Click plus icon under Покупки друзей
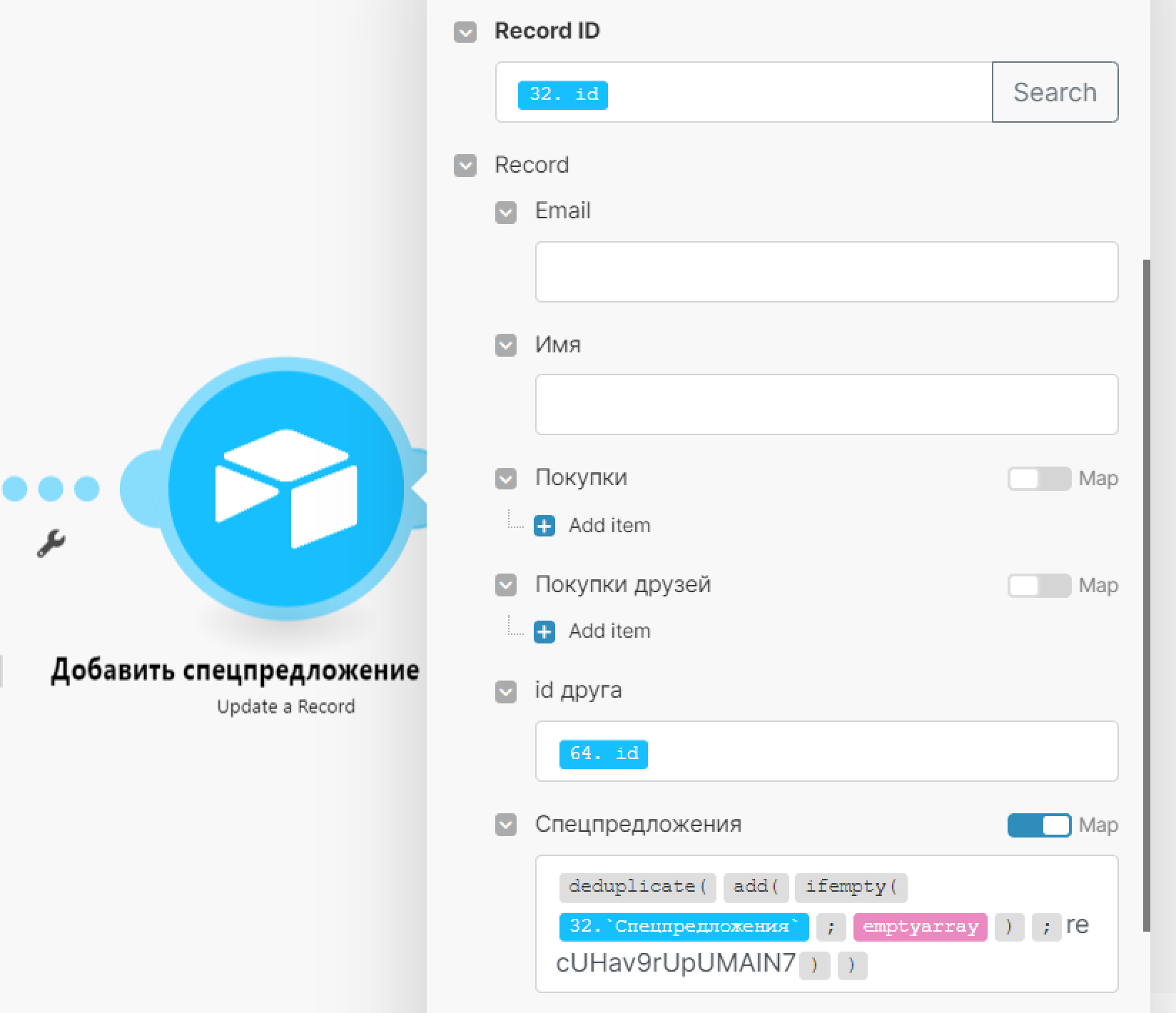Image resolution: width=1176 pixels, height=1013 pixels. coord(544,631)
